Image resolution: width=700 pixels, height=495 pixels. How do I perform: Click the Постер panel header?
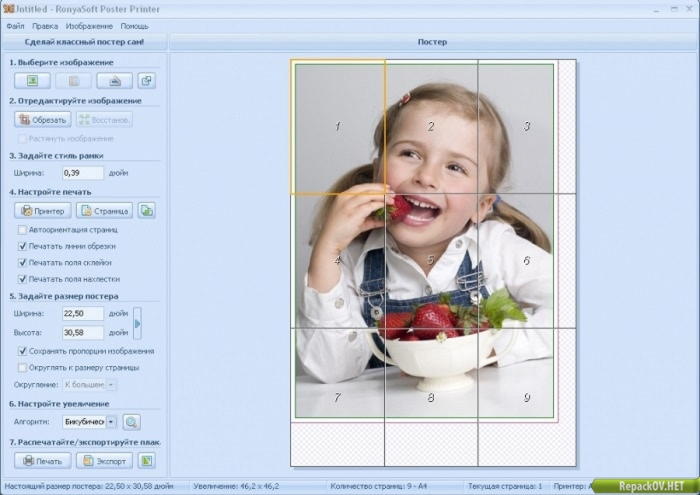click(x=432, y=42)
